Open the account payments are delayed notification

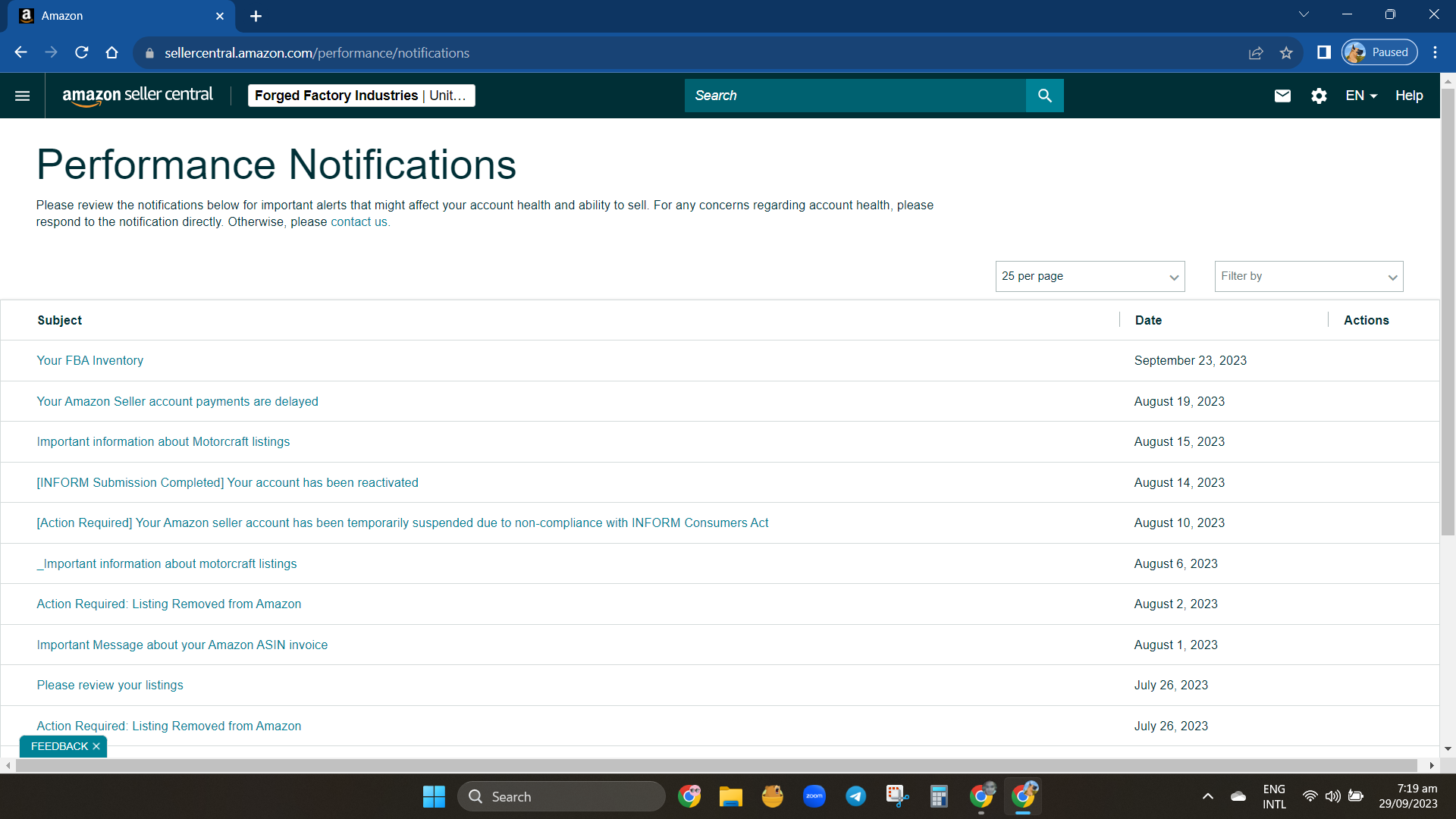click(x=177, y=401)
